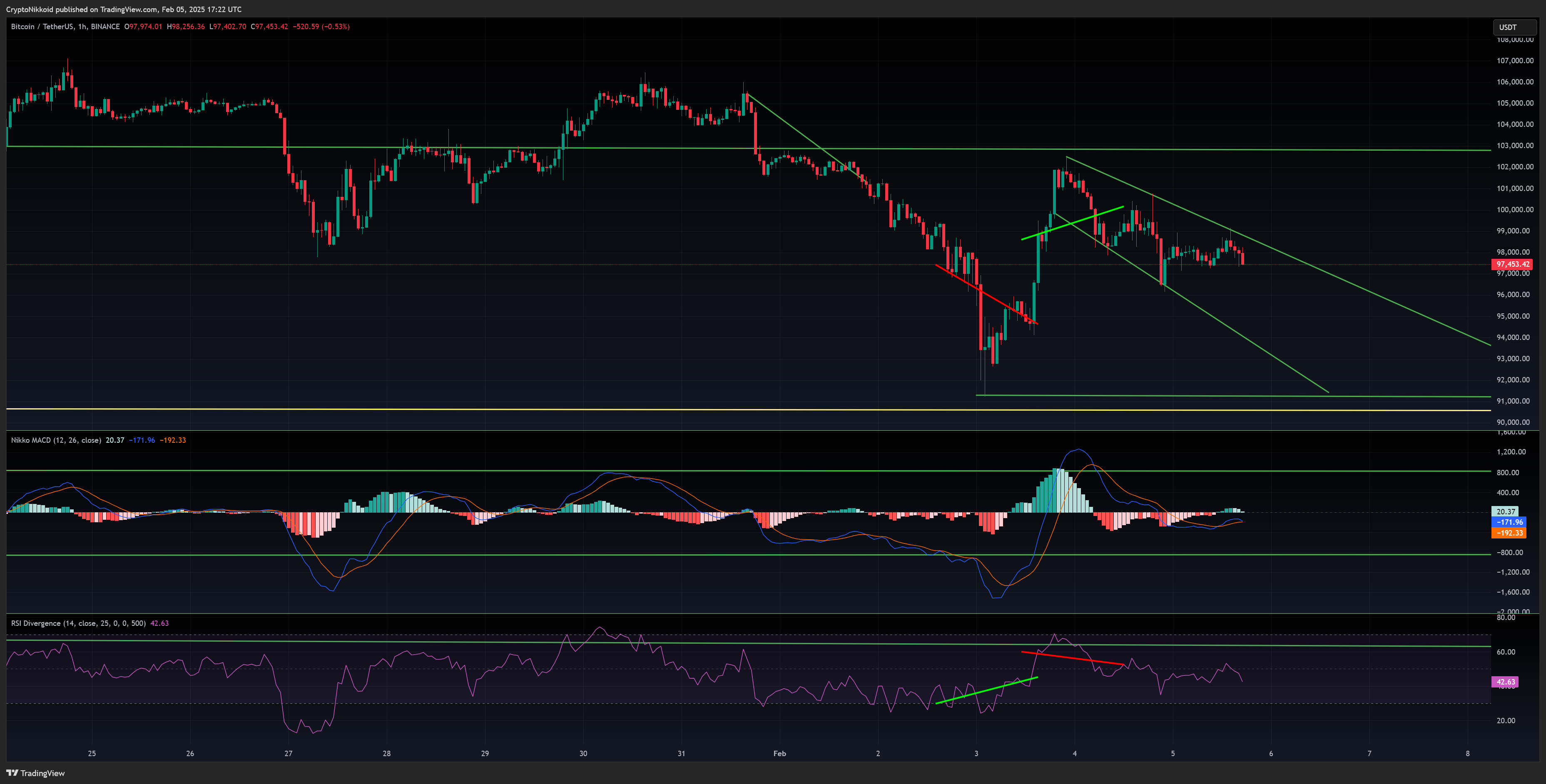This screenshot has height=784, width=1546.
Task: Select the open value O97,974.01
Action: click(x=143, y=26)
